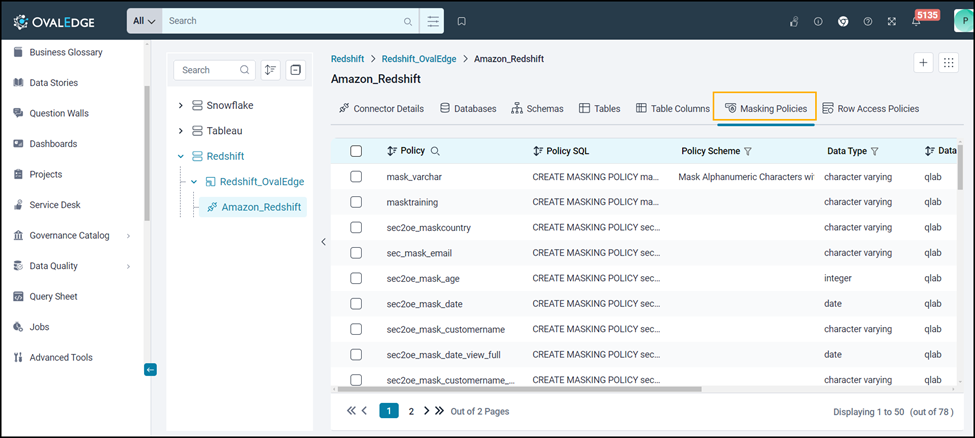Screen dimensions: 975x438
Task: Collapse the Redshift tree node
Action: [181, 156]
